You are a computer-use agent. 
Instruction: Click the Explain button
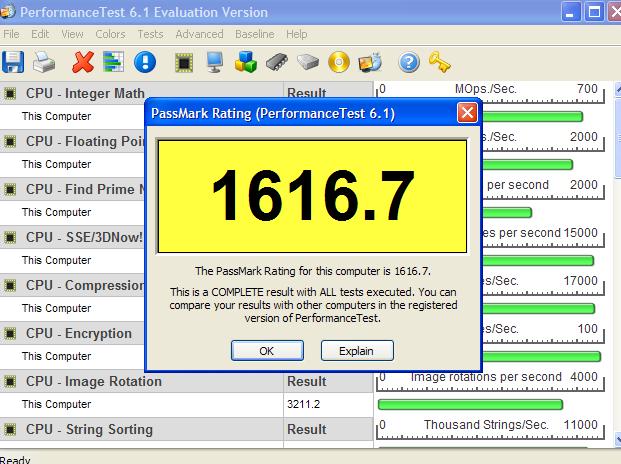[x=357, y=351]
